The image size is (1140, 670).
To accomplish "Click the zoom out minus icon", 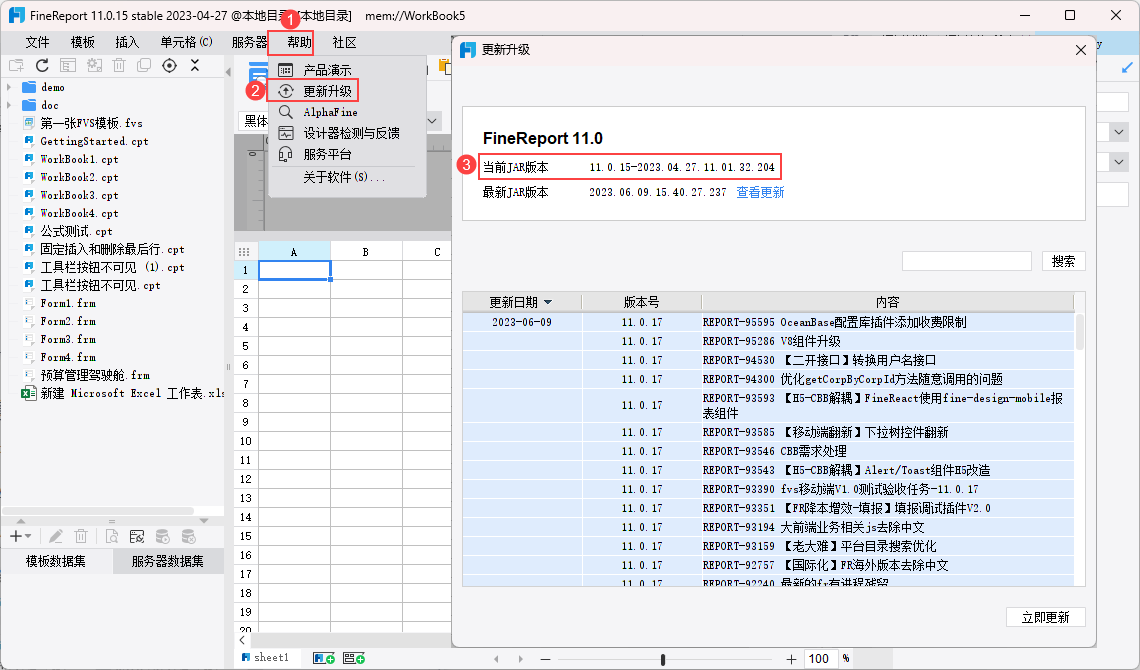I will point(545,659).
